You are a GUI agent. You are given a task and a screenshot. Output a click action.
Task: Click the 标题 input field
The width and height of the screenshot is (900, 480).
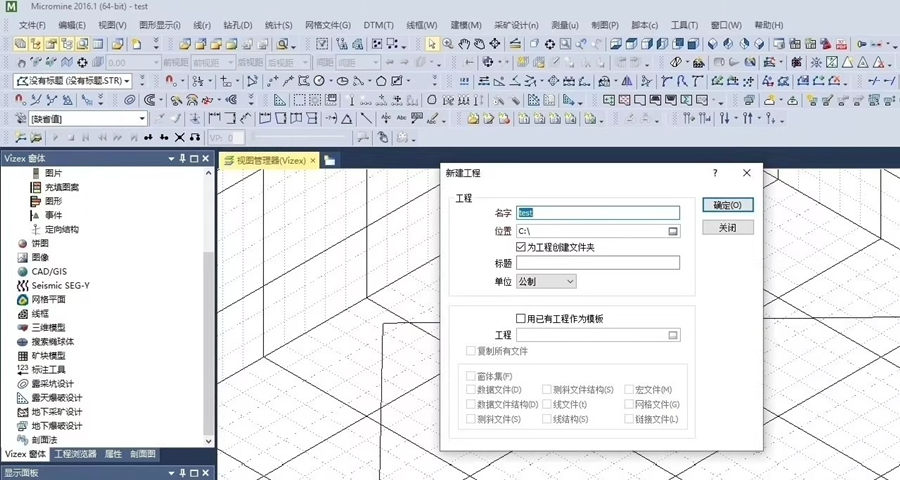click(x=598, y=263)
